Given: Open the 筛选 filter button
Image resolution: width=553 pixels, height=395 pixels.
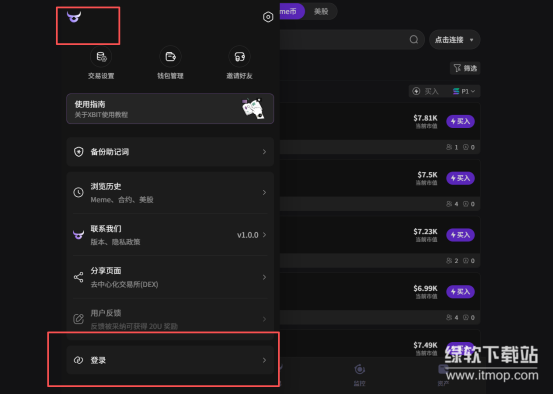Looking at the screenshot, I should pos(465,68).
